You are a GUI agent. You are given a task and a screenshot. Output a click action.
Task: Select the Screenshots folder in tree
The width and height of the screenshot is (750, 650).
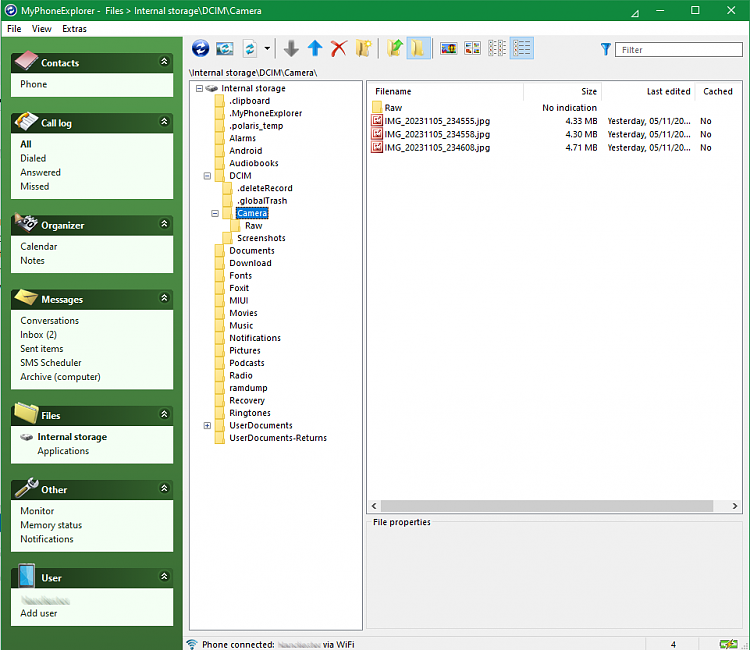coord(261,238)
